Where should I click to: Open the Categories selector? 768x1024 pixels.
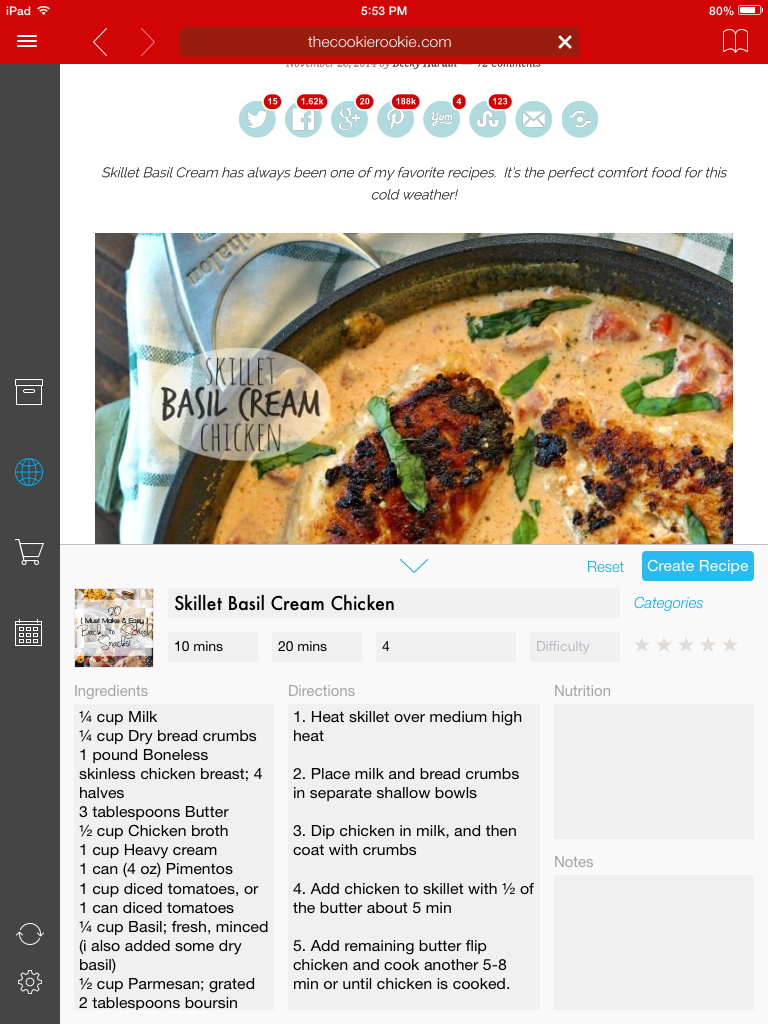(x=668, y=603)
